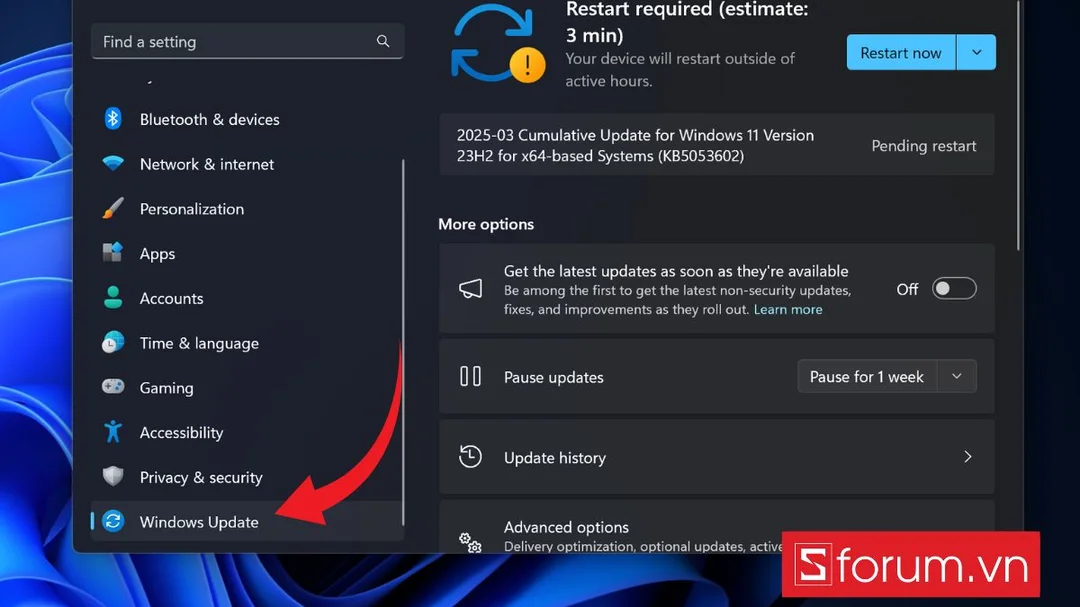Select Personalization in the sidebar
Image resolution: width=1080 pixels, height=607 pixels.
pyautogui.click(x=247, y=209)
